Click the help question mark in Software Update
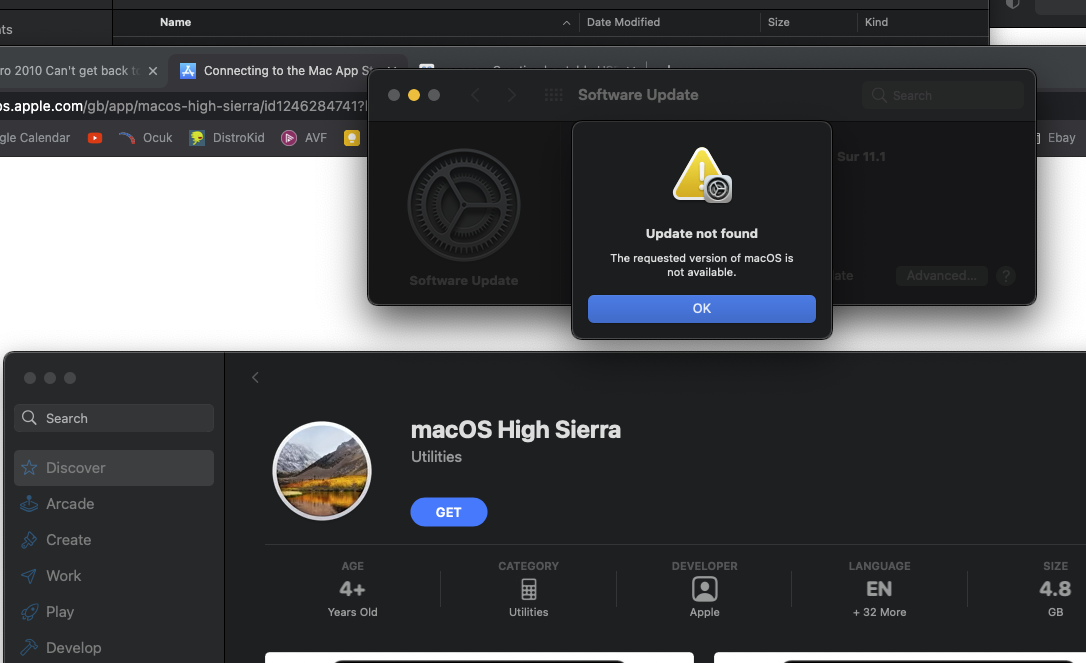Image resolution: width=1086 pixels, height=663 pixels. click(x=1006, y=276)
